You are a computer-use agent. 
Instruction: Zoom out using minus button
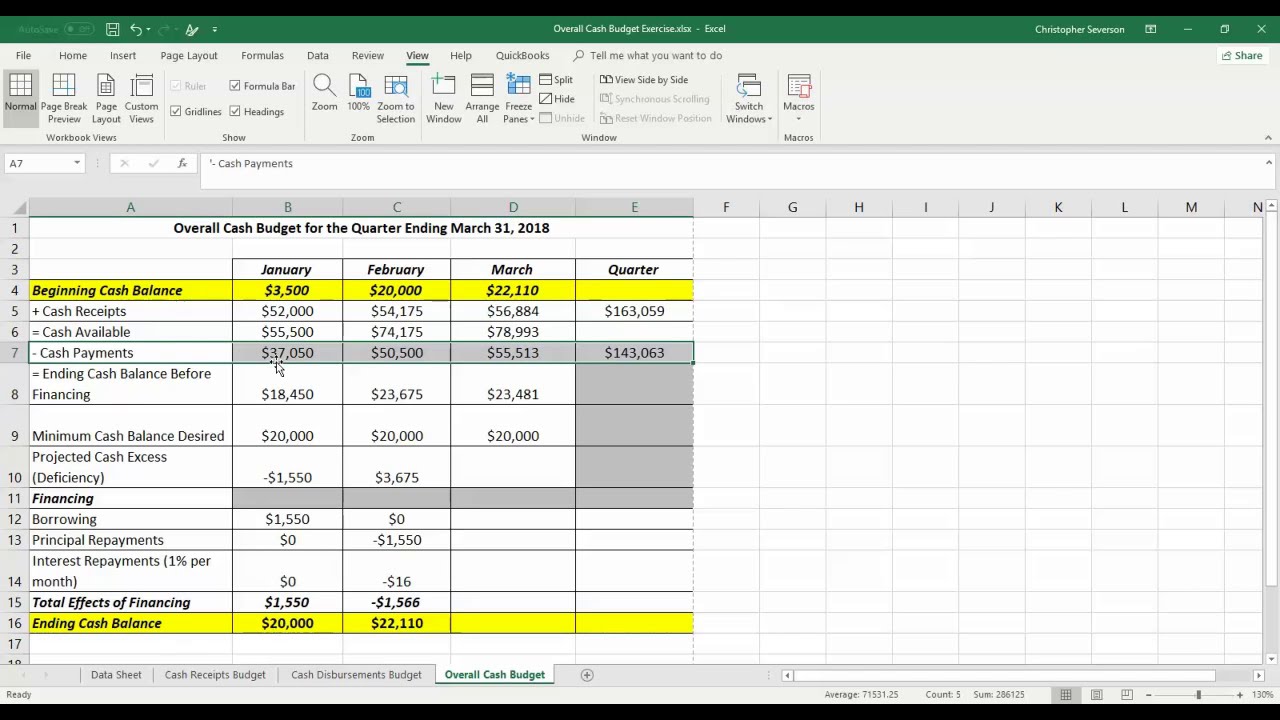pos(1148,695)
